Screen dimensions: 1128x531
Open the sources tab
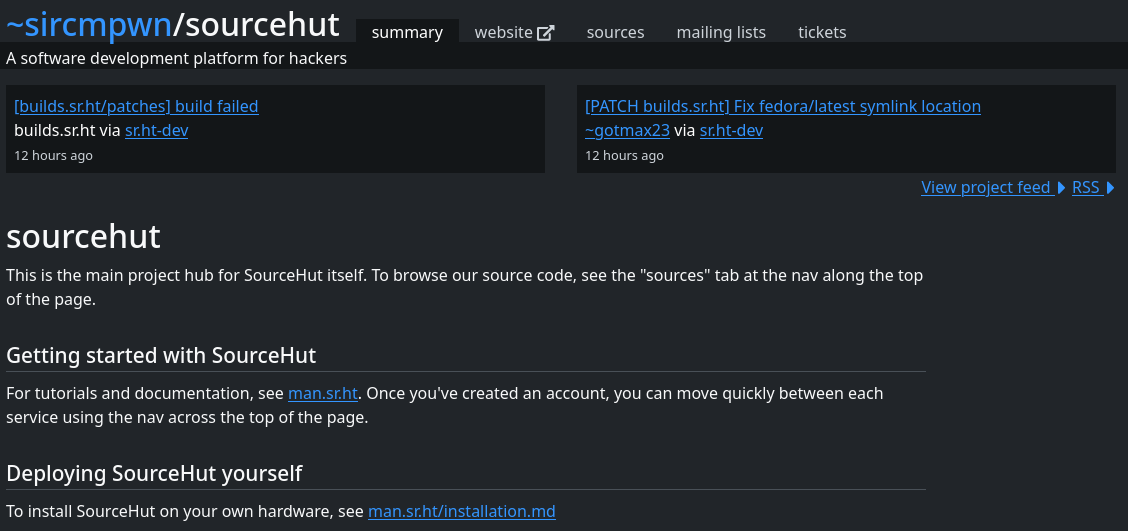pyautogui.click(x=615, y=32)
